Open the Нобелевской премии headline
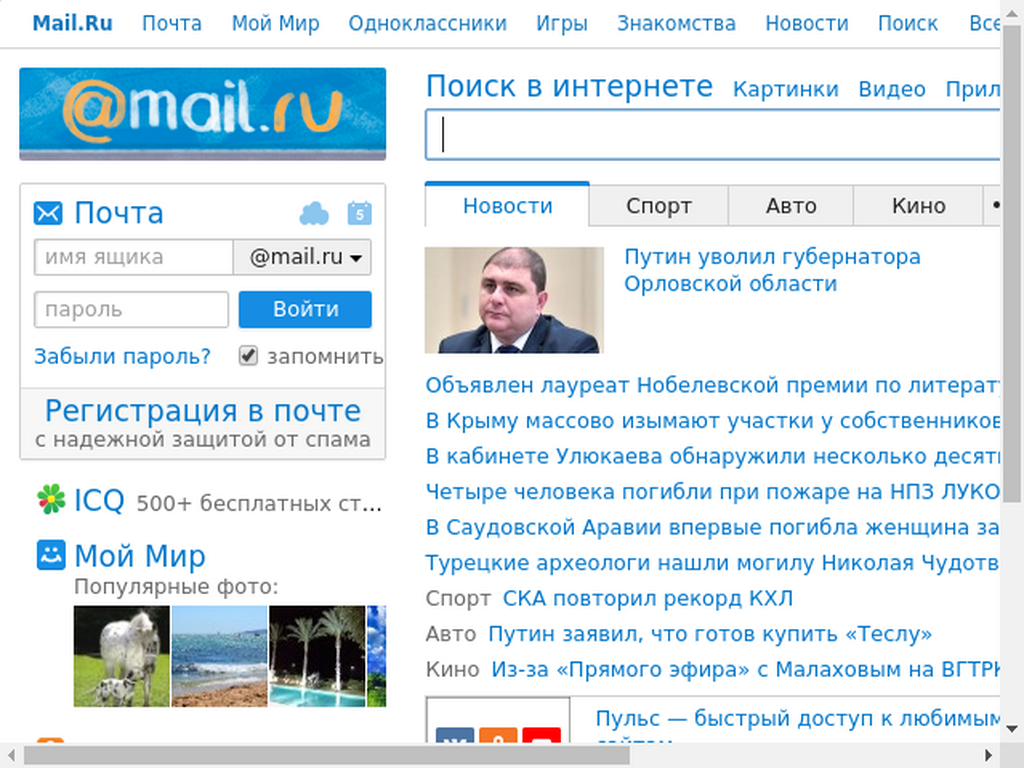The height and width of the screenshot is (768, 1024). pos(712,385)
